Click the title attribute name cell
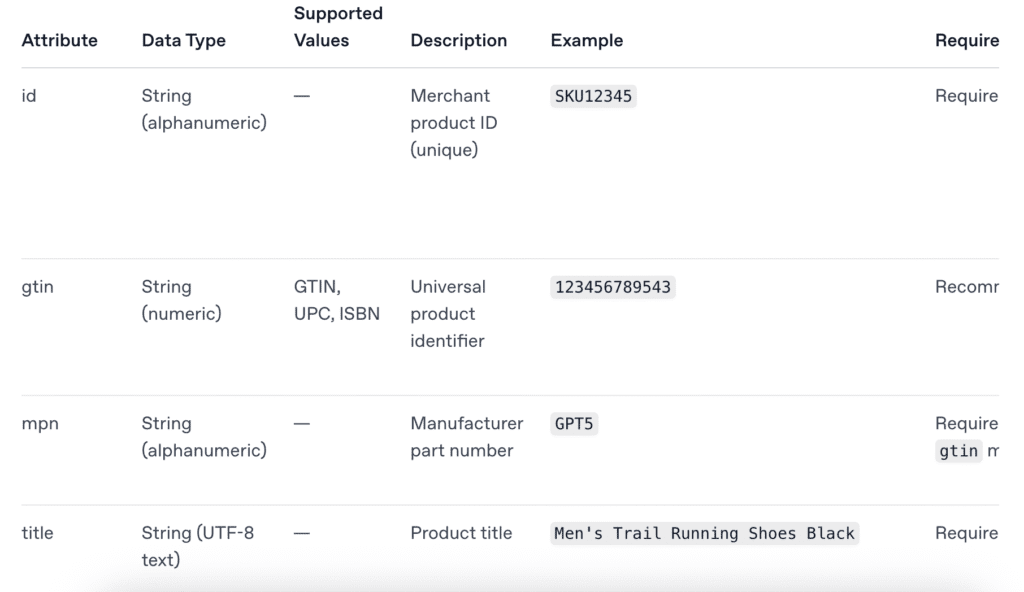 37,533
